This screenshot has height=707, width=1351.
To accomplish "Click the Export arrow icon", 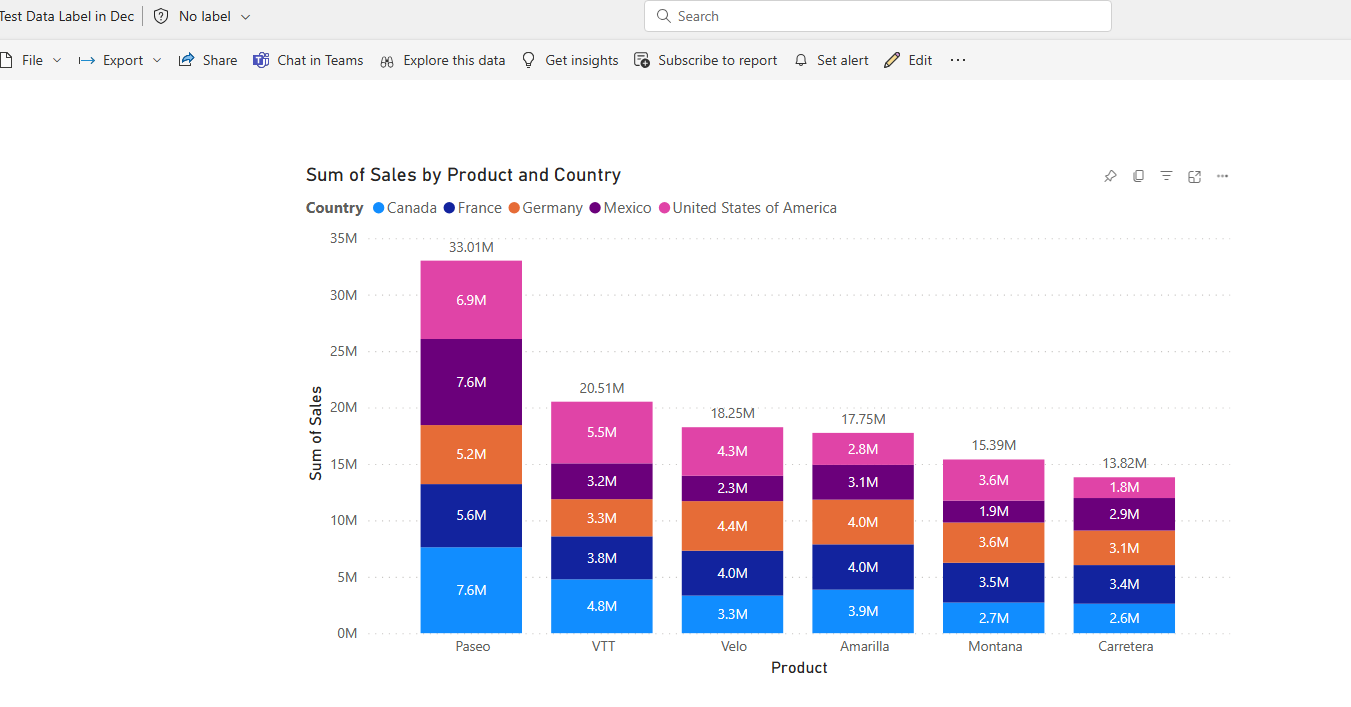I will pos(86,60).
